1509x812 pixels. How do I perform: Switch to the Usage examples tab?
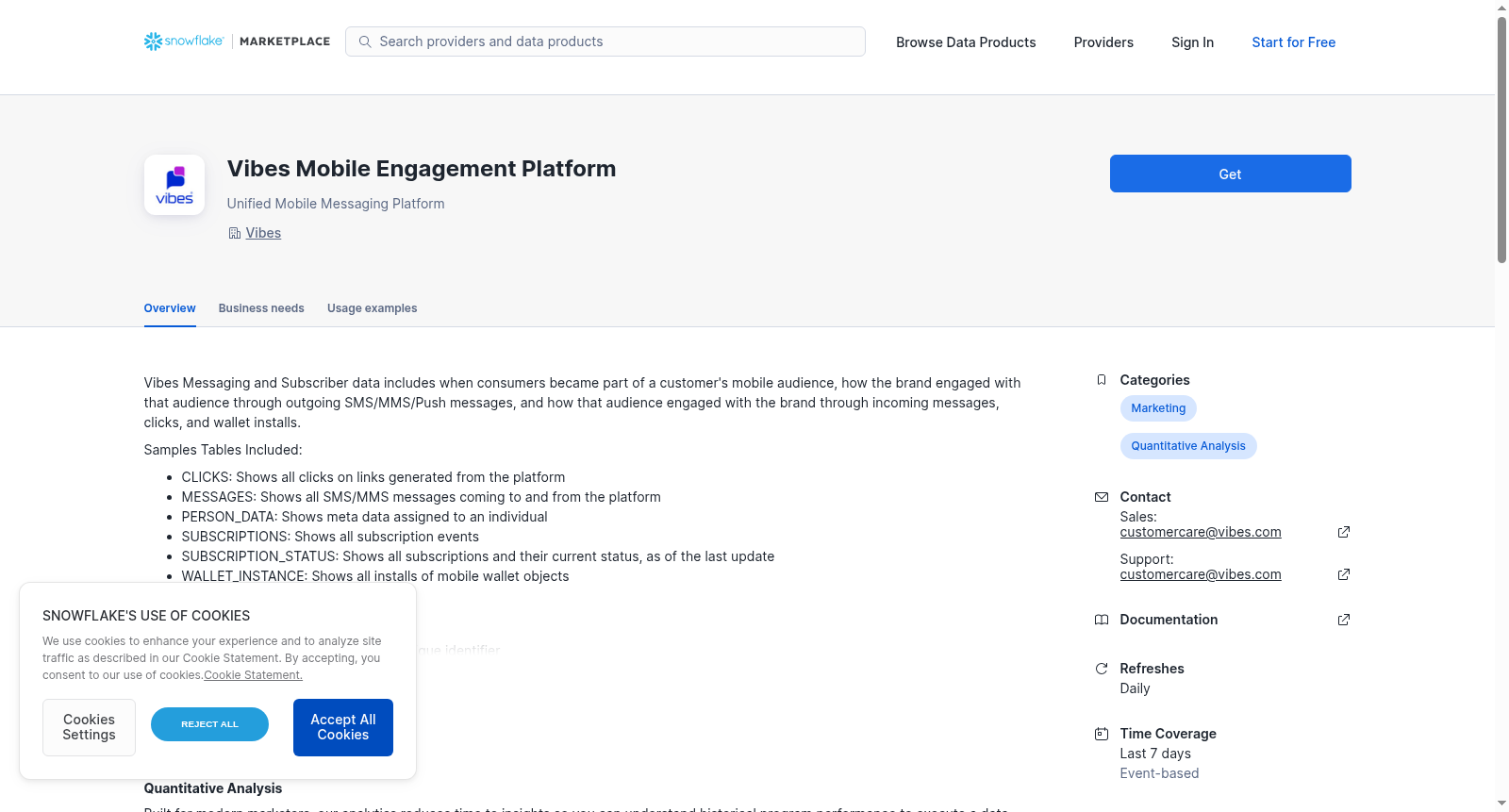(372, 308)
